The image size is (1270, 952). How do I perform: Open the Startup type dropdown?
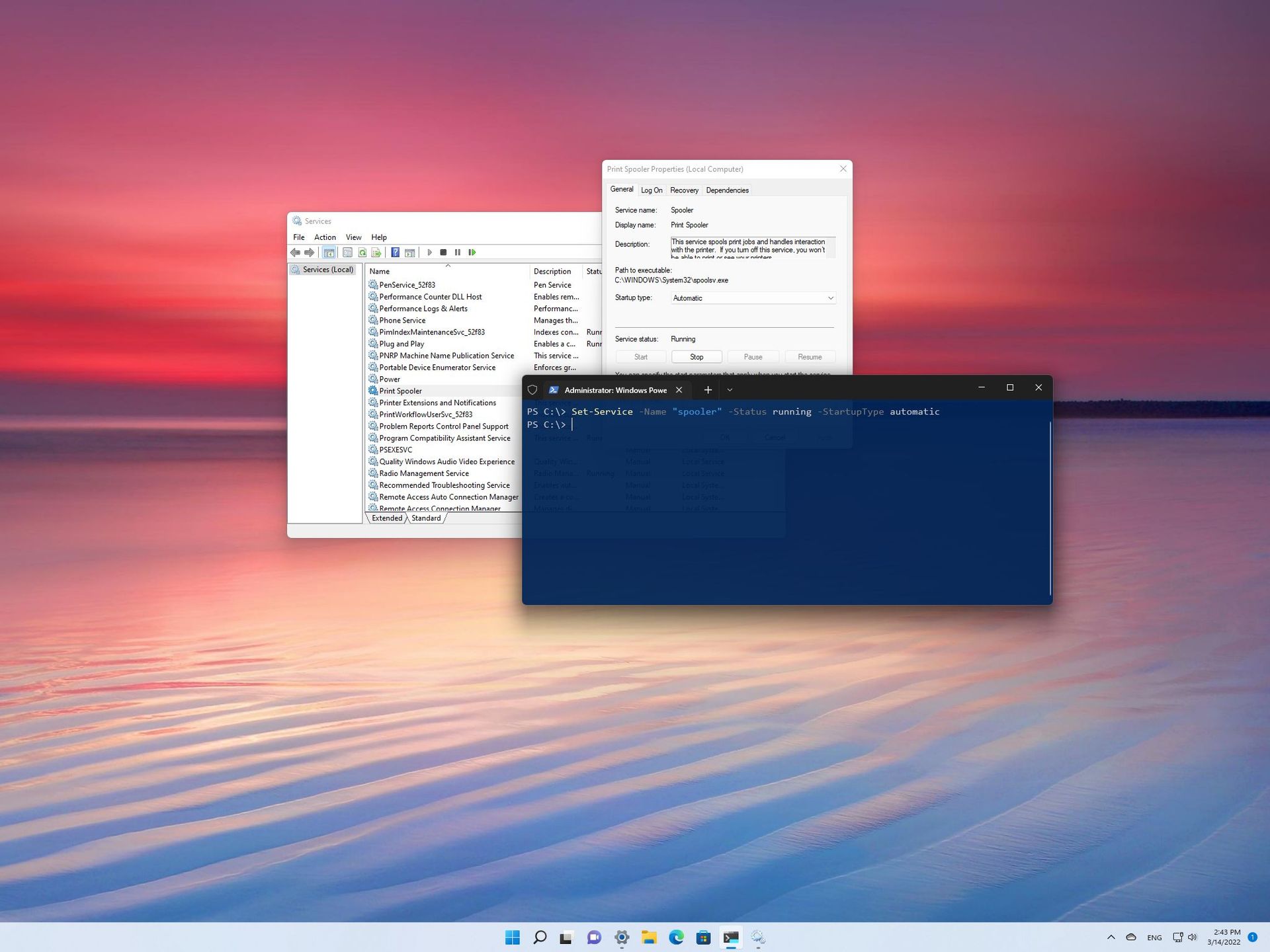coord(829,297)
